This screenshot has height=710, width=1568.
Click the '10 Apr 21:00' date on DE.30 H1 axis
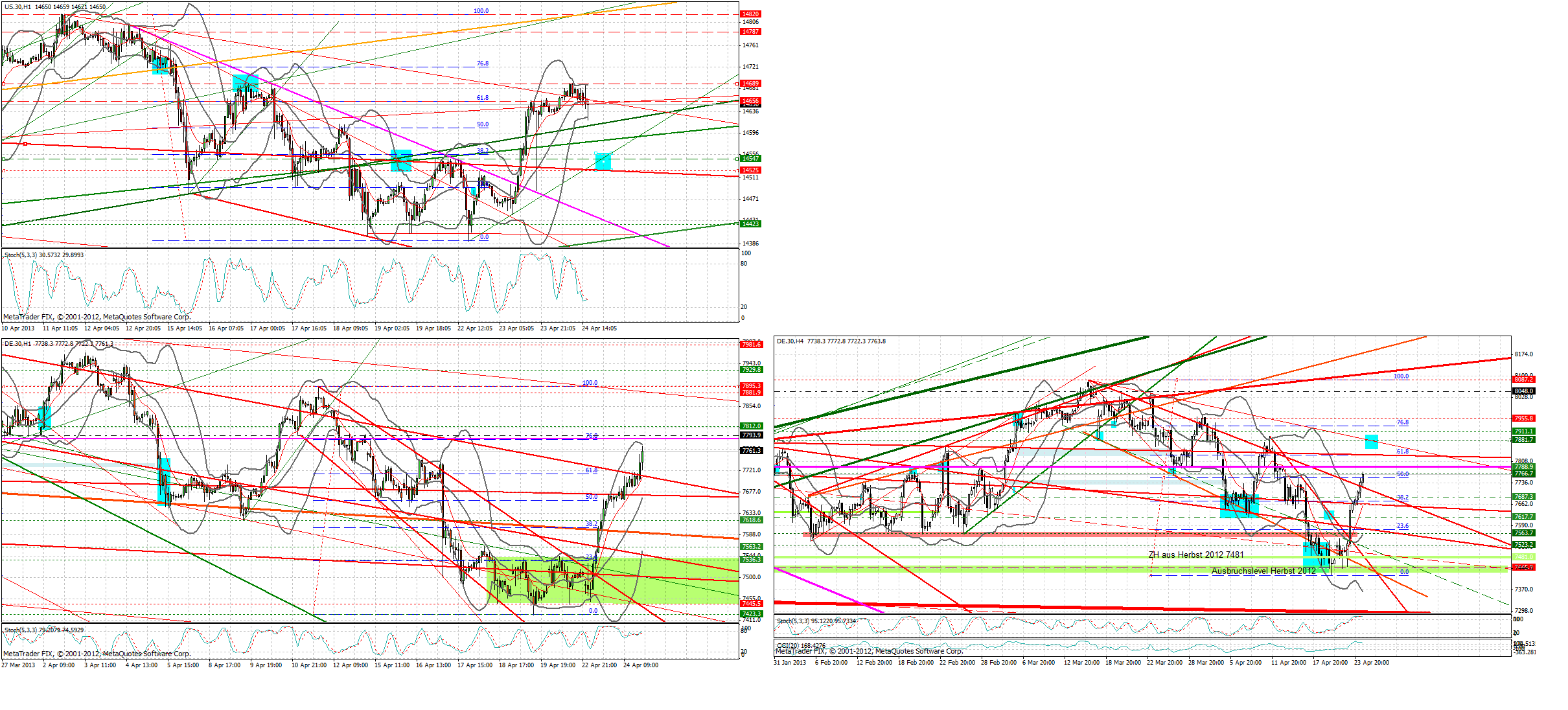[x=308, y=665]
